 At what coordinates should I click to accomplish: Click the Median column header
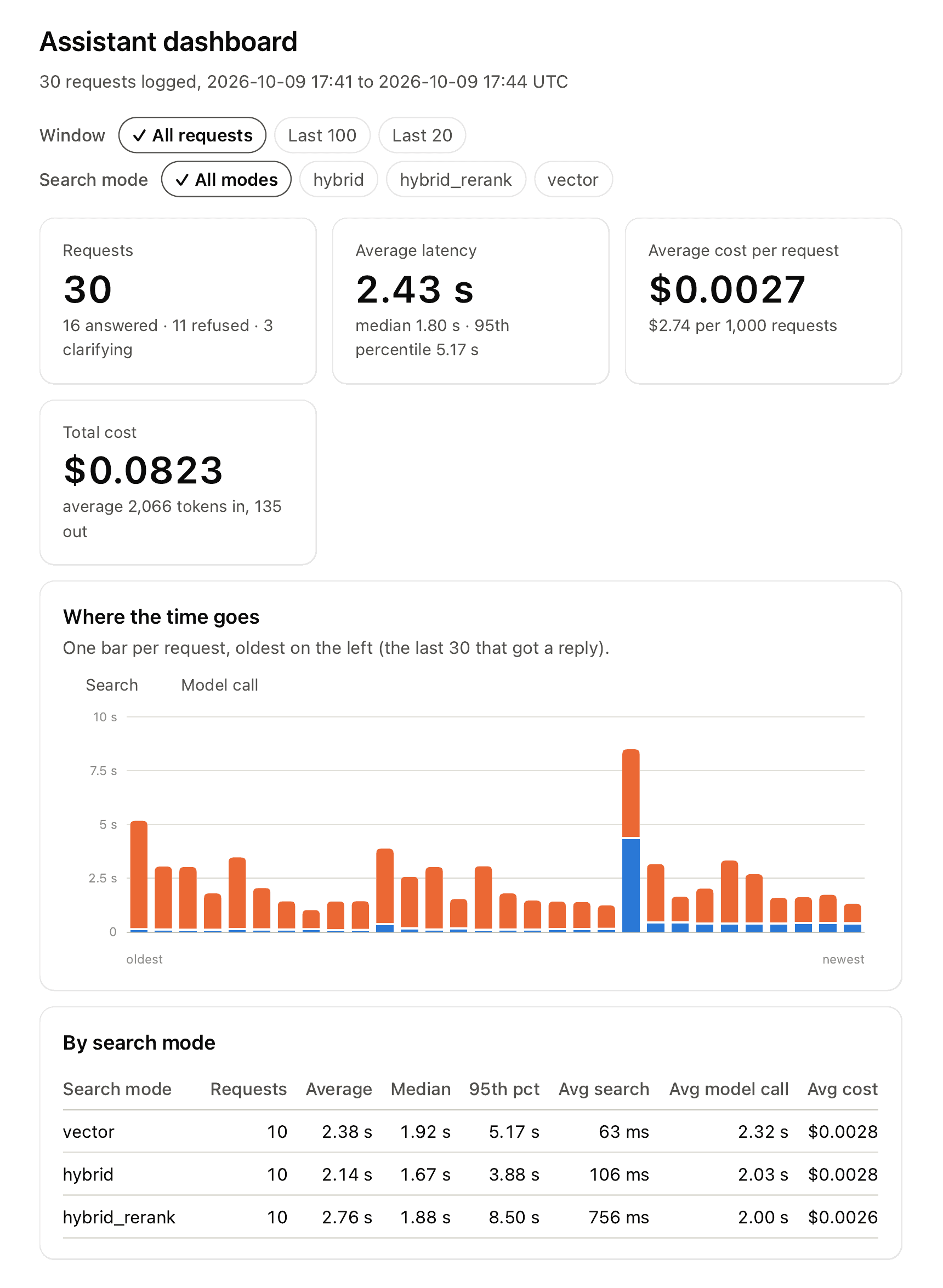click(421, 1089)
